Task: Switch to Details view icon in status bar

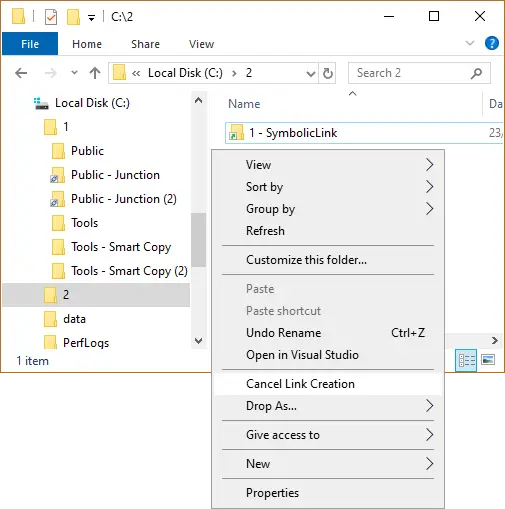Action: [x=466, y=360]
